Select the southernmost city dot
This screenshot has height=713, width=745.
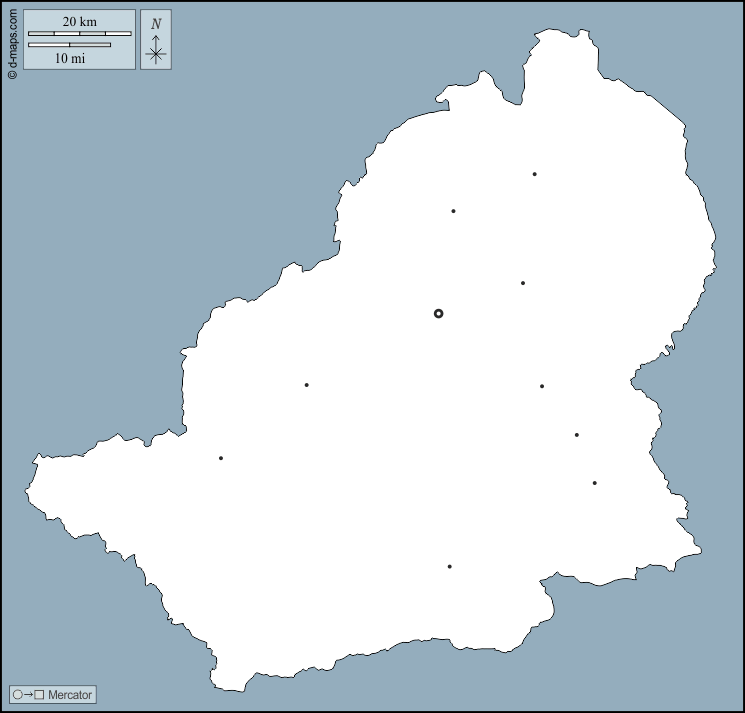pos(449,566)
